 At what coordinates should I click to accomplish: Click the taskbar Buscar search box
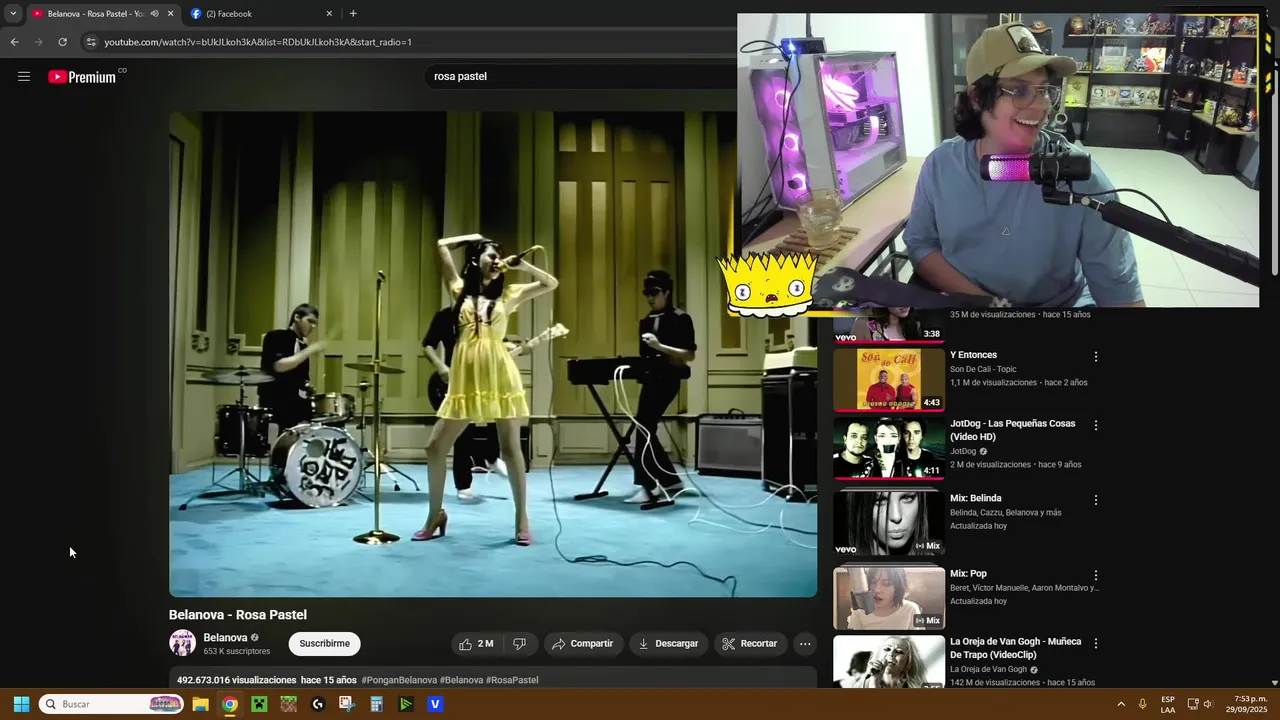click(112, 704)
